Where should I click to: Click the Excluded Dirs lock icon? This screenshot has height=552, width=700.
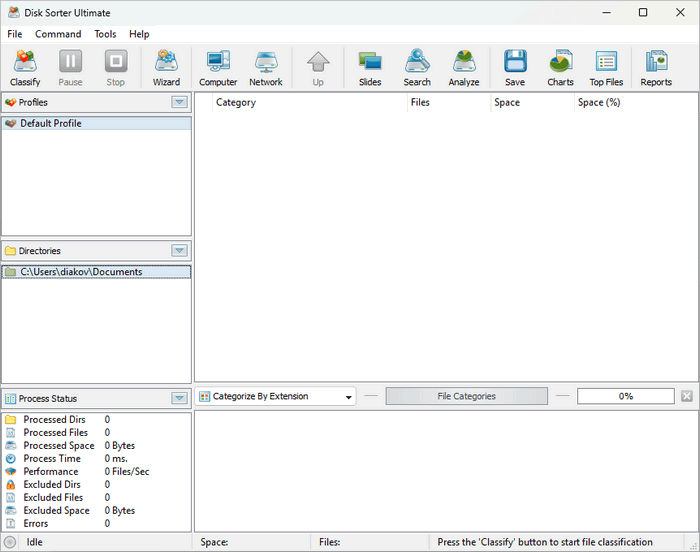[x=11, y=485]
